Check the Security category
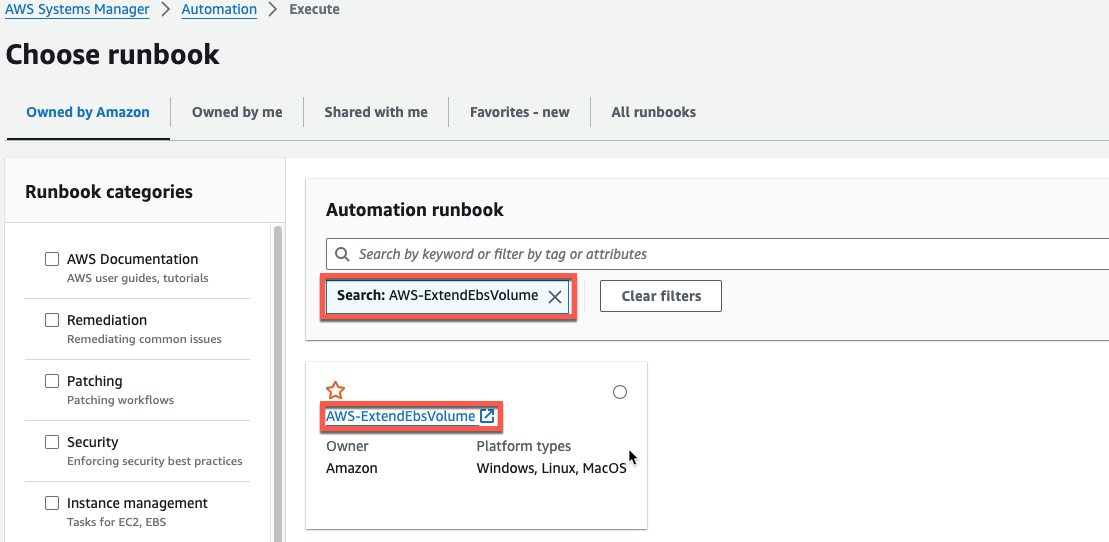 [x=52, y=442]
